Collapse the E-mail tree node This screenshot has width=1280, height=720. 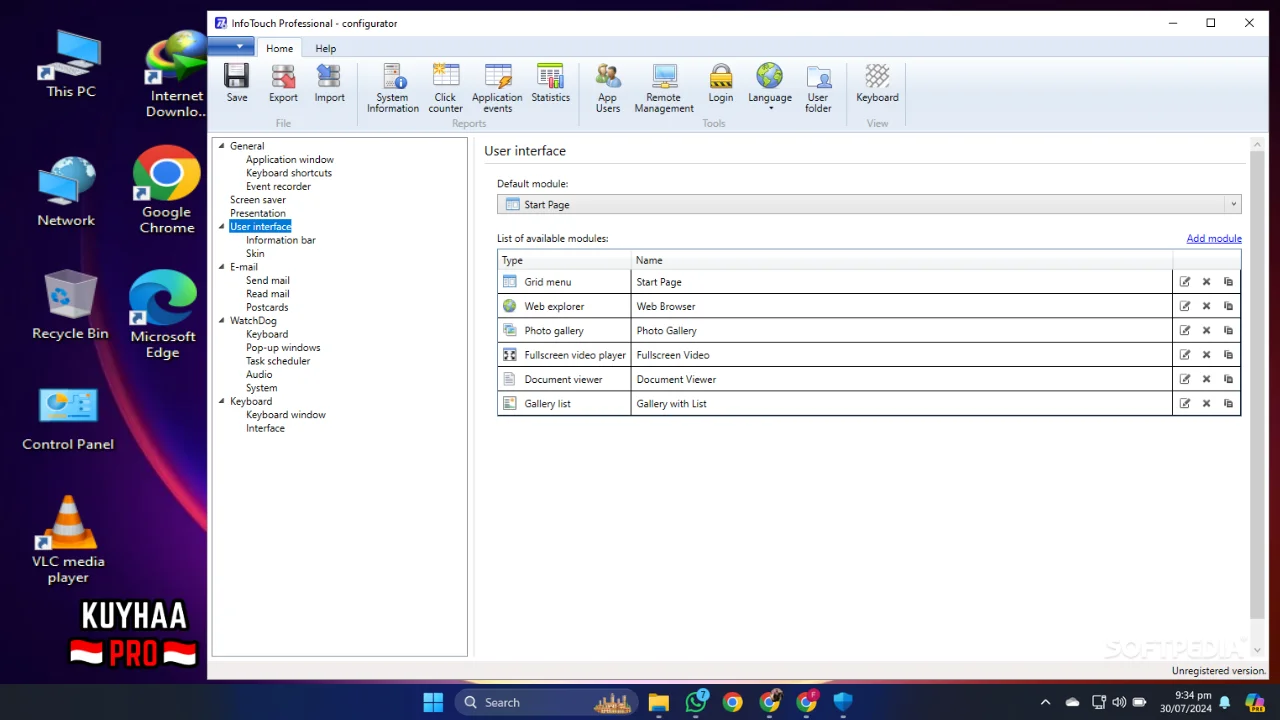point(222,267)
